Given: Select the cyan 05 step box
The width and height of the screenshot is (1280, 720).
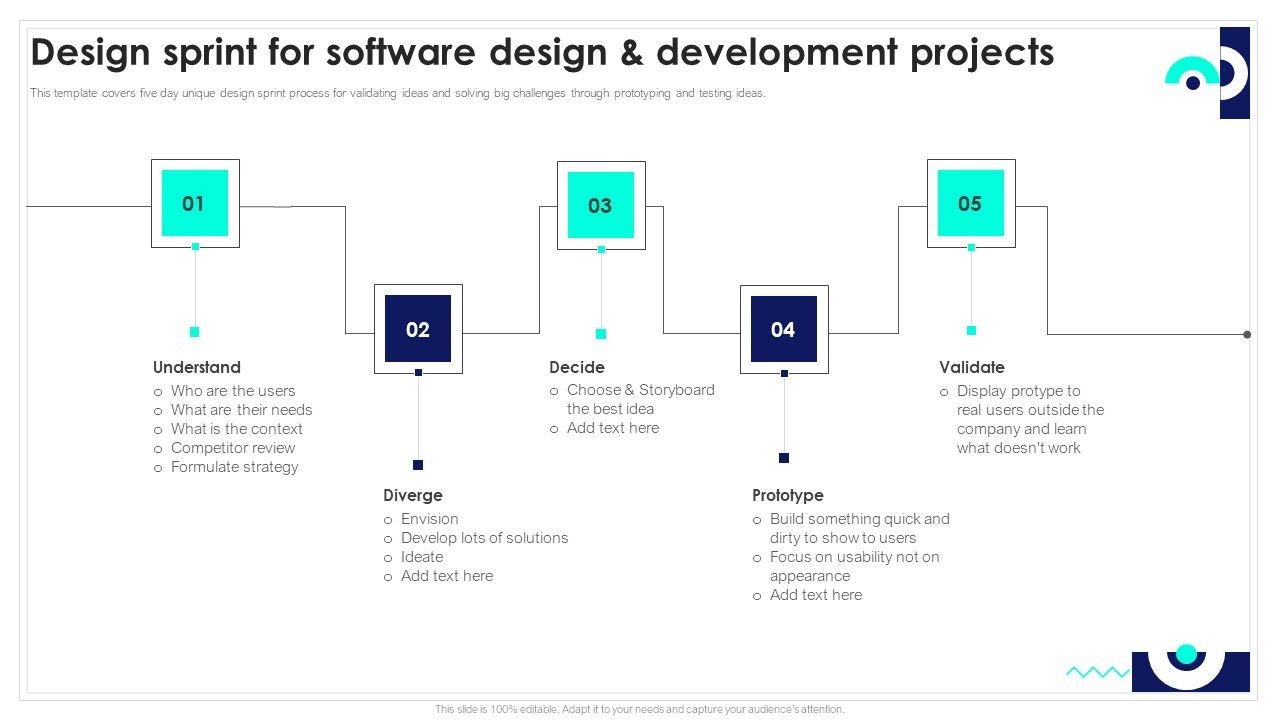Looking at the screenshot, I should coord(971,203).
